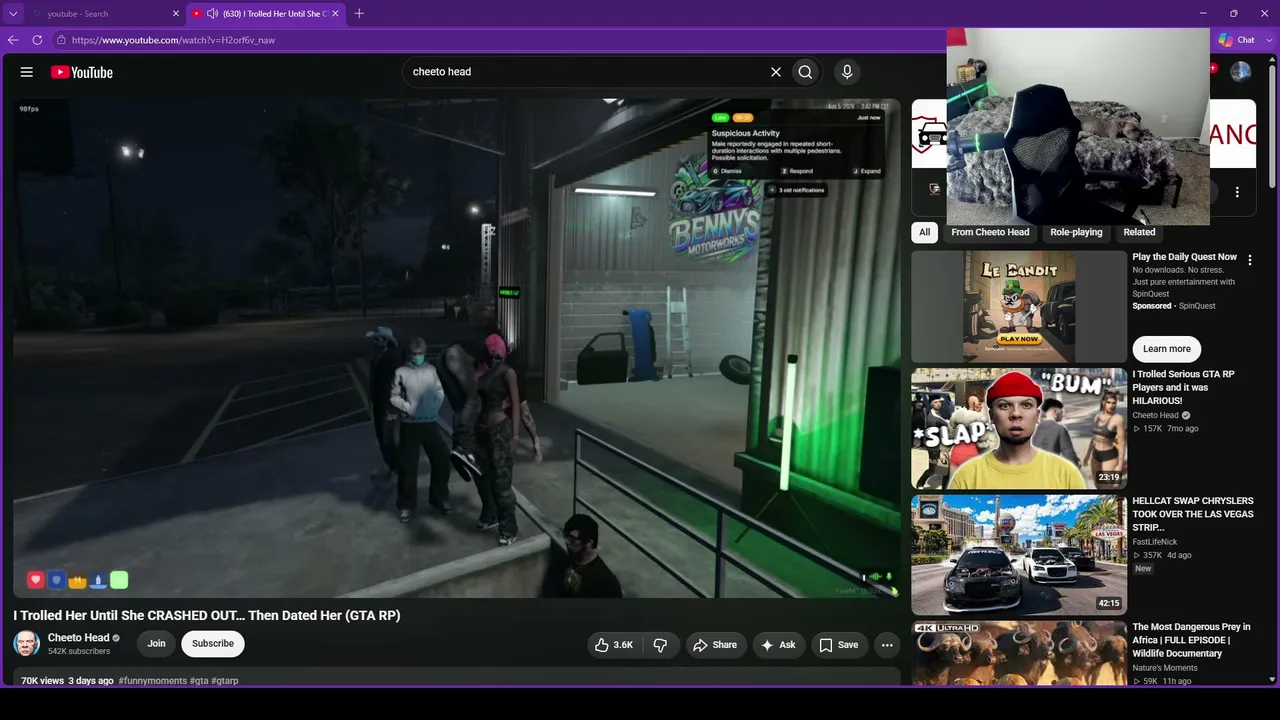This screenshot has height=720, width=1280.
Task: Open the 'Cheeto Head' channel name link
Action: [78, 638]
